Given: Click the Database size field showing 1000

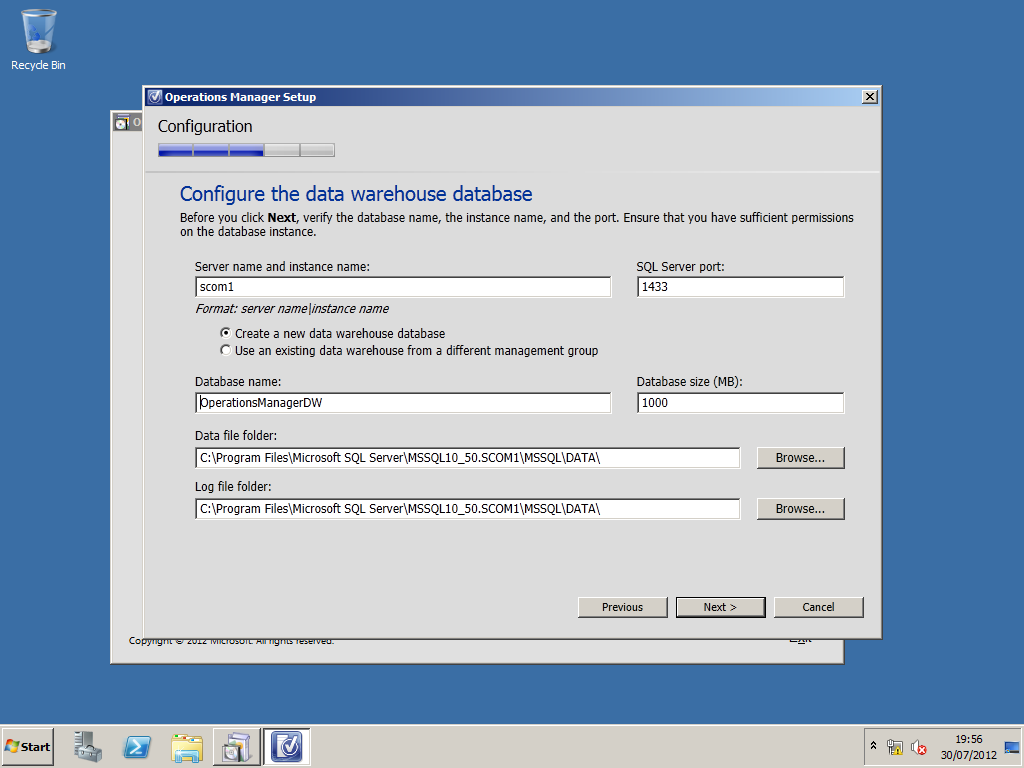Looking at the screenshot, I should point(740,402).
